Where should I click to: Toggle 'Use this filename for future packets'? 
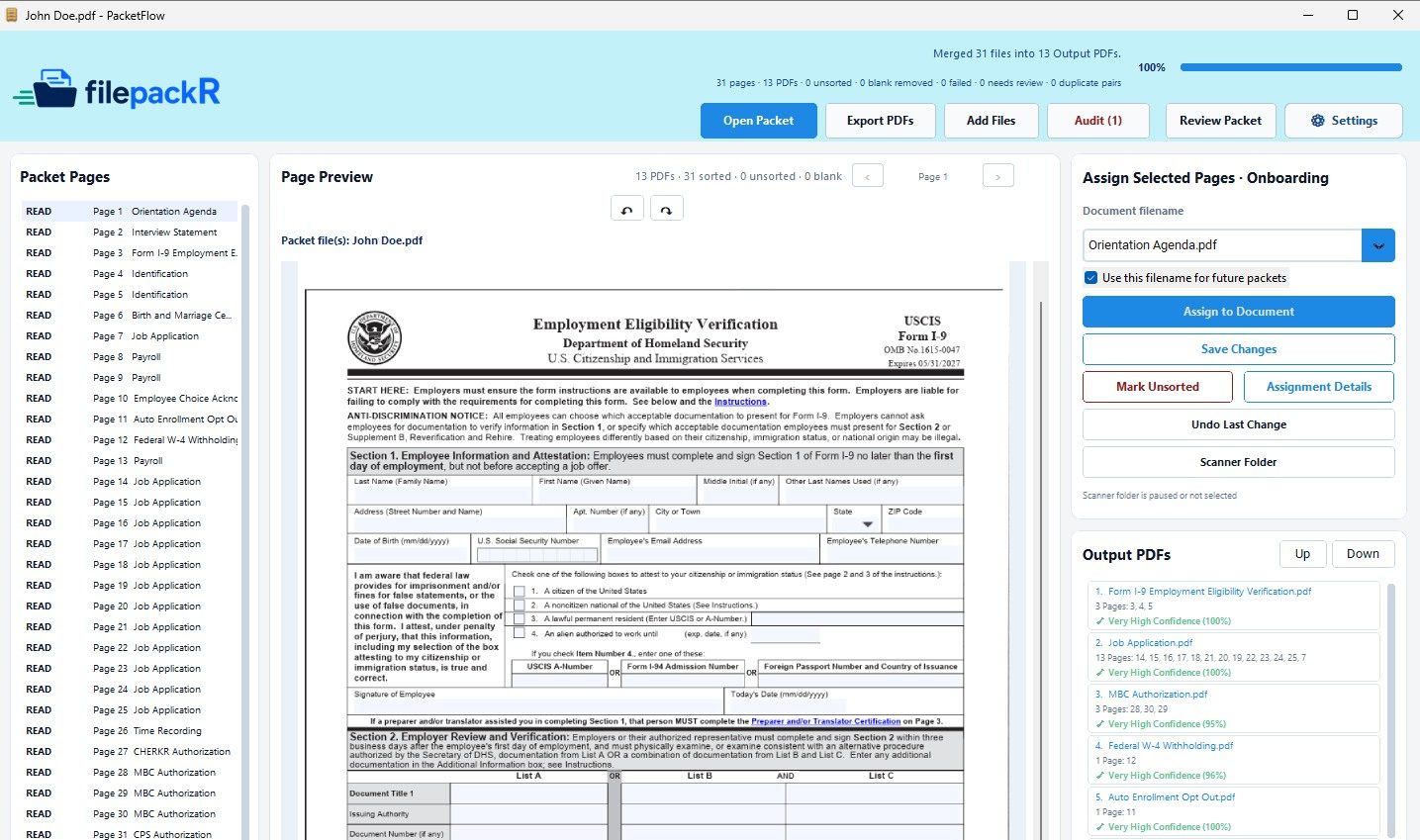point(1090,278)
